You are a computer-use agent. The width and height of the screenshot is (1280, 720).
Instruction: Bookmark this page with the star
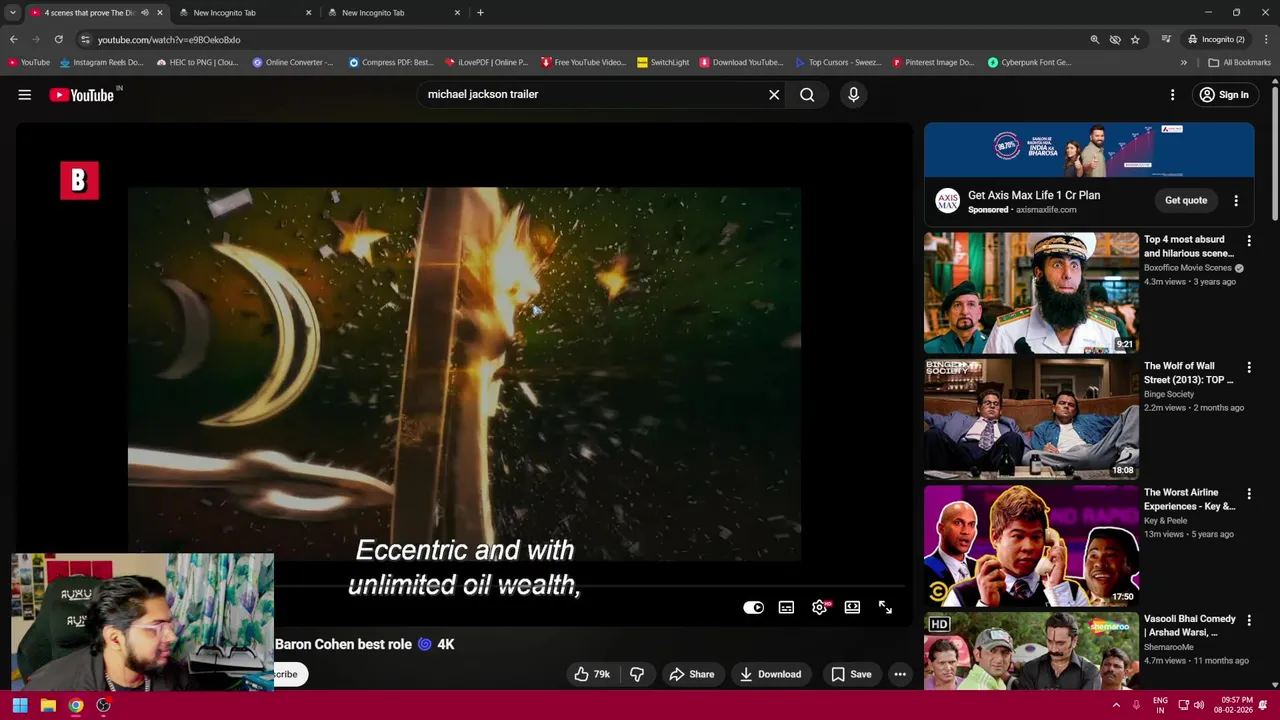click(x=1135, y=40)
